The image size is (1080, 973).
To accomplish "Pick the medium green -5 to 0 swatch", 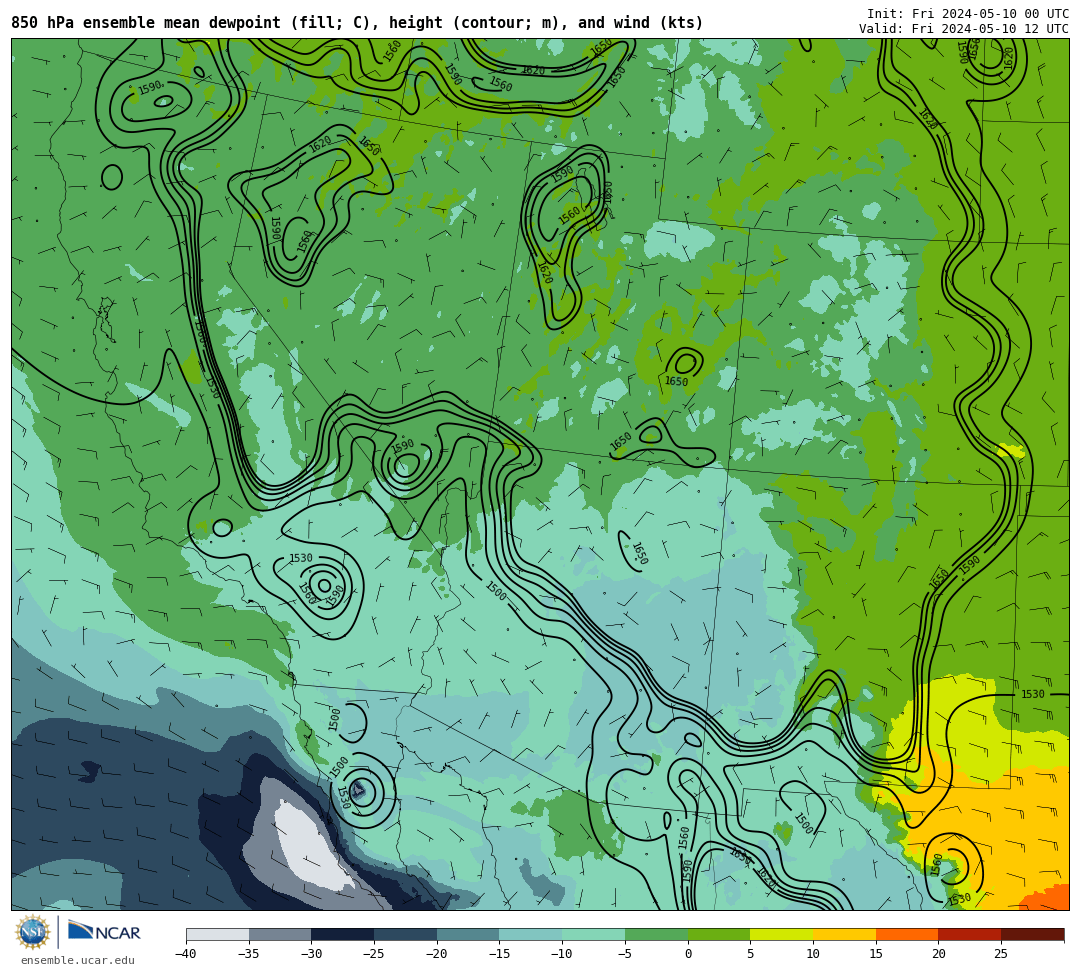I will (656, 934).
